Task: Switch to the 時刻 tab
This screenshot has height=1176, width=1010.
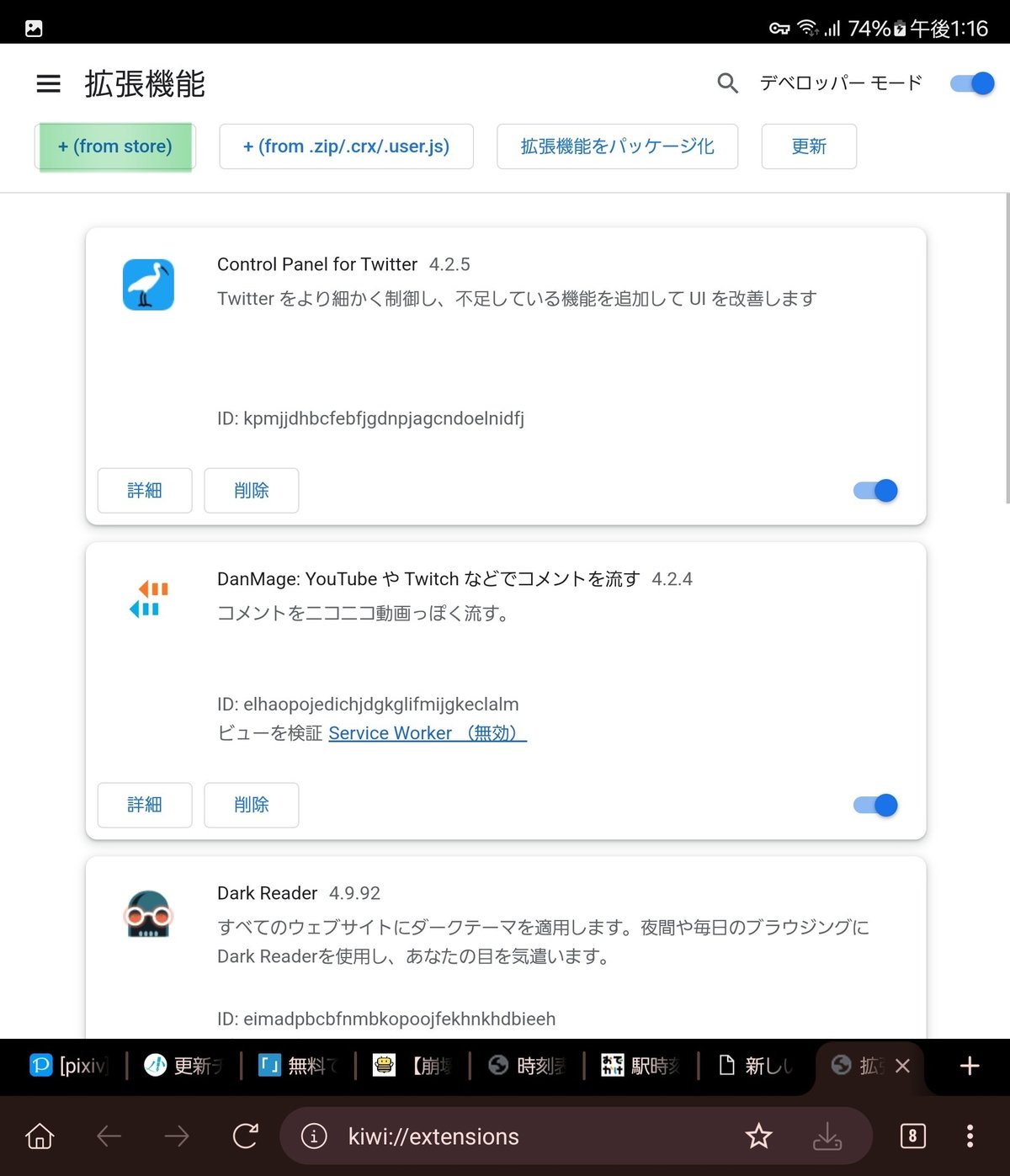Action: pos(527,1066)
